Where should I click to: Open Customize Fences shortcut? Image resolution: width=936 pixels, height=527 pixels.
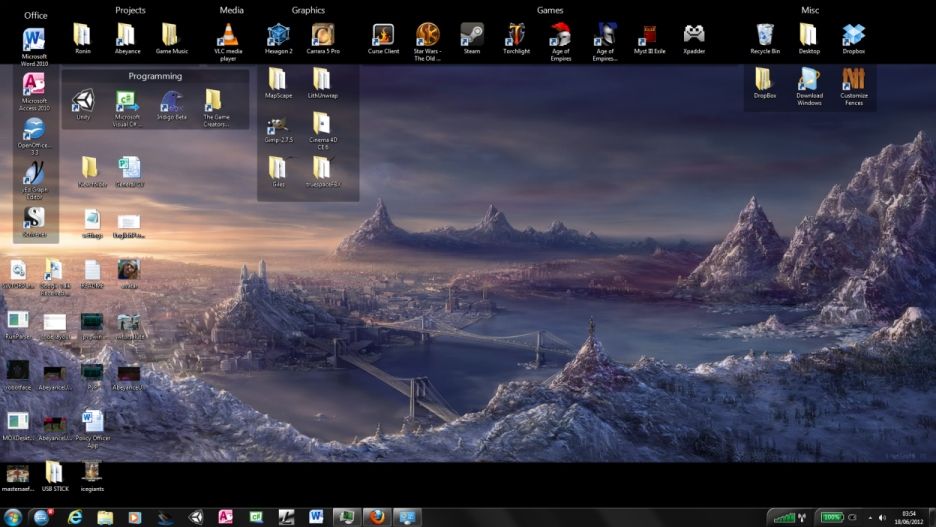tap(854, 87)
